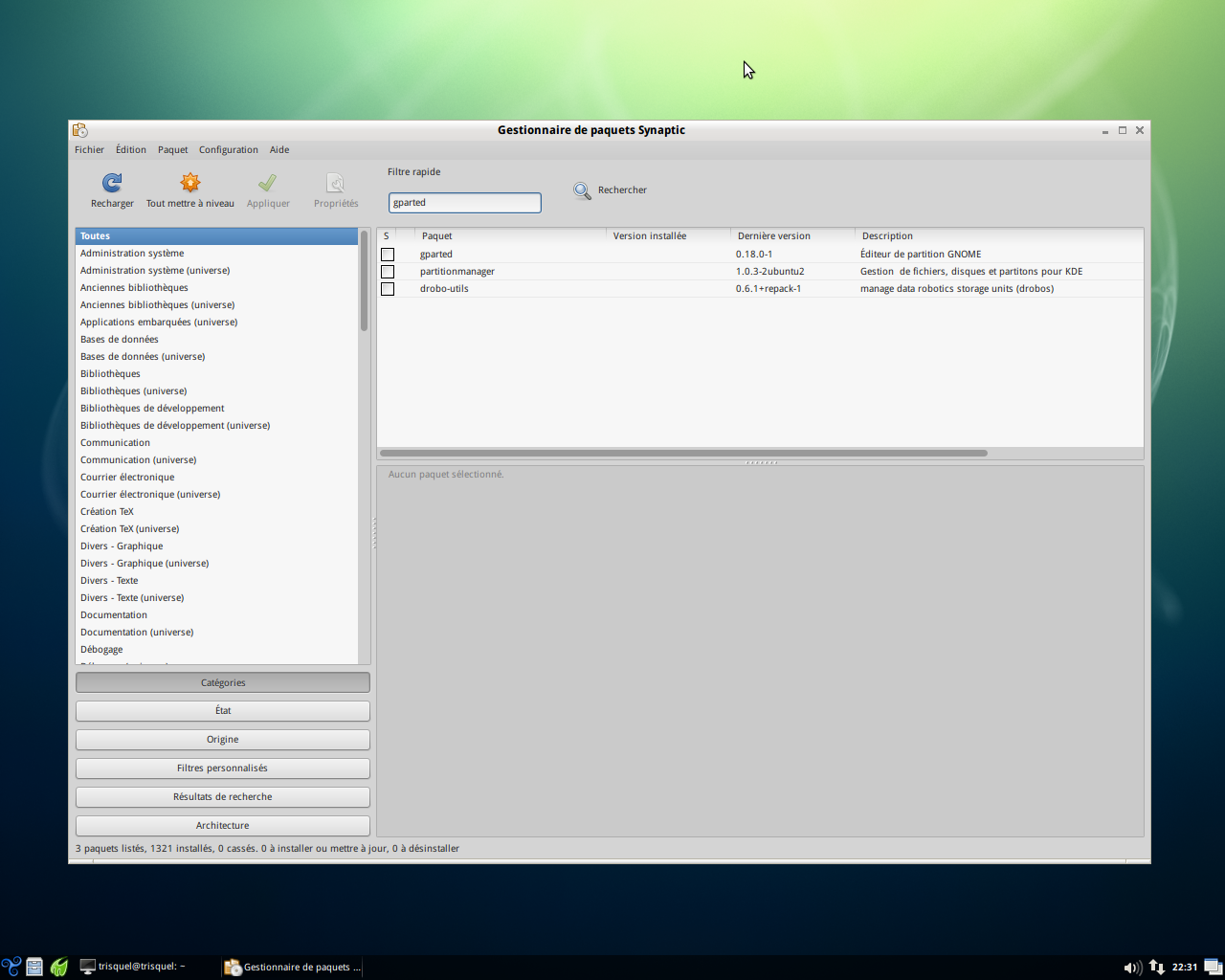Select the Documentation category
Image resolution: width=1225 pixels, height=980 pixels.
click(216, 615)
